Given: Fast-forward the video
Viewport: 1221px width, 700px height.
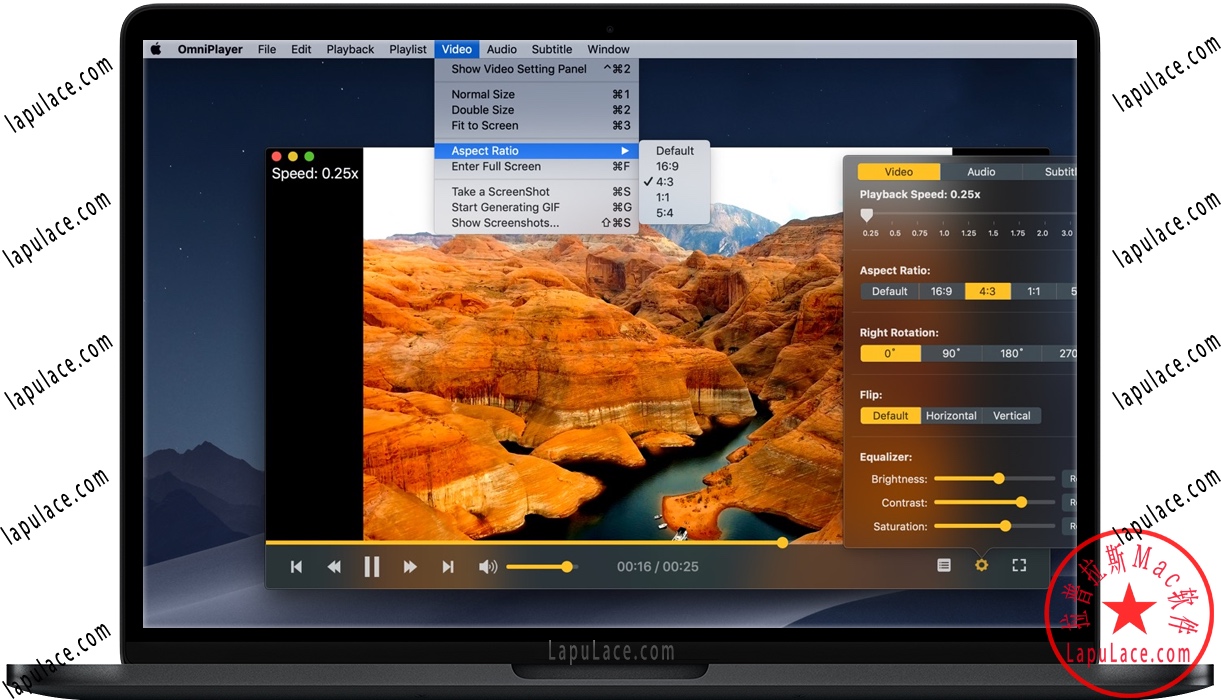Looking at the screenshot, I should 410,566.
